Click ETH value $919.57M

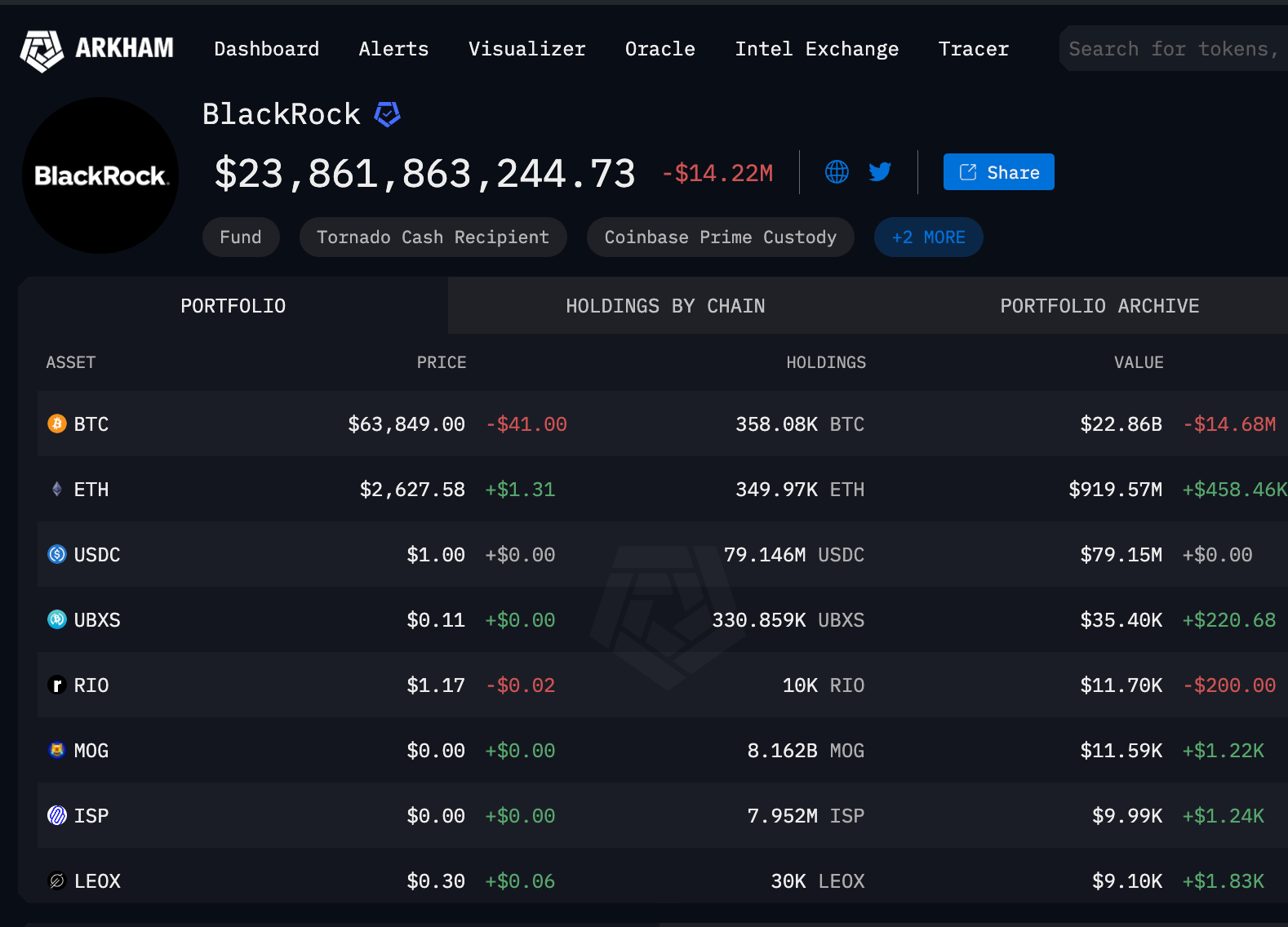coord(1116,490)
